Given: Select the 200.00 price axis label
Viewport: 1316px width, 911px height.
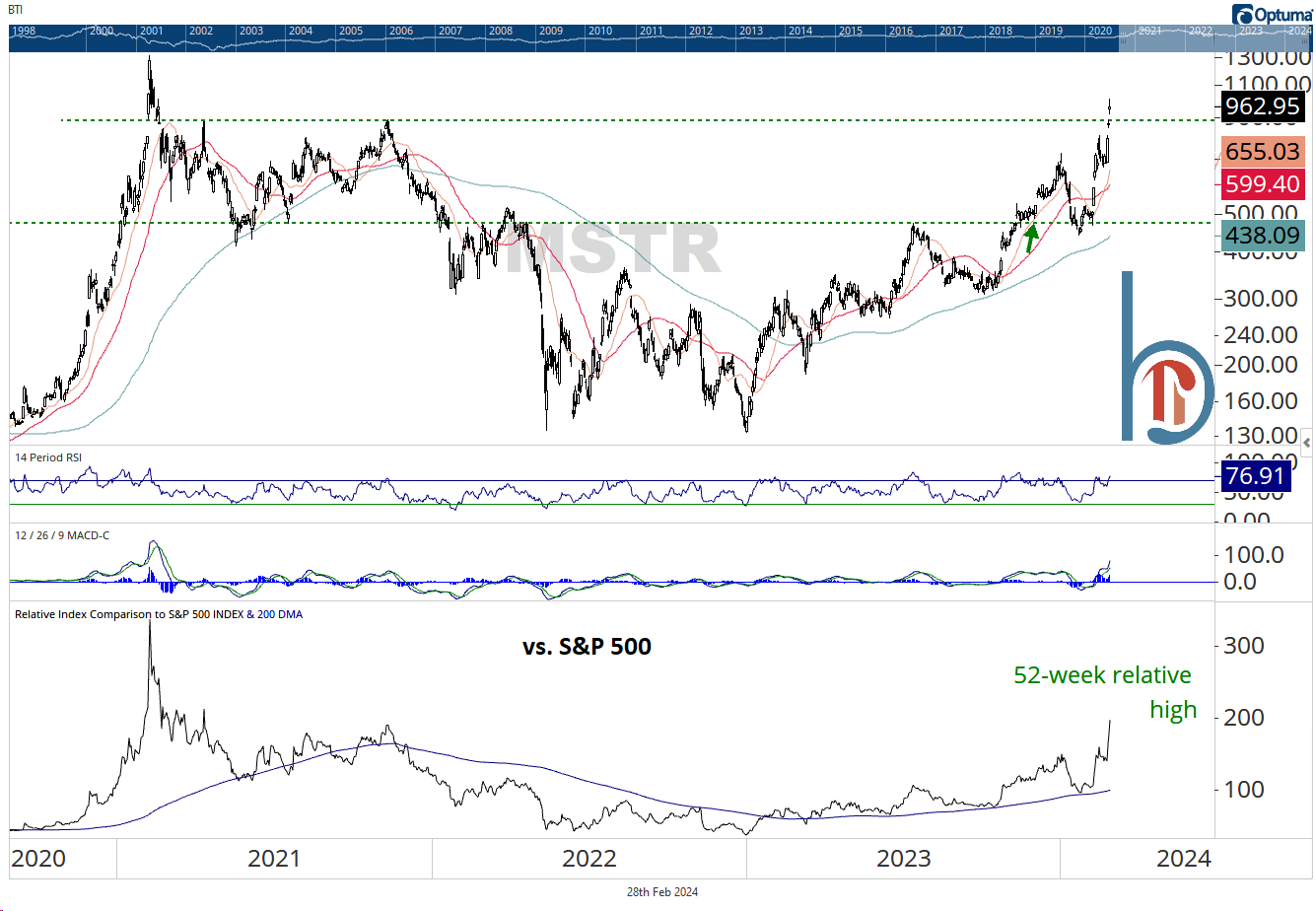Looking at the screenshot, I should click(x=1261, y=365).
